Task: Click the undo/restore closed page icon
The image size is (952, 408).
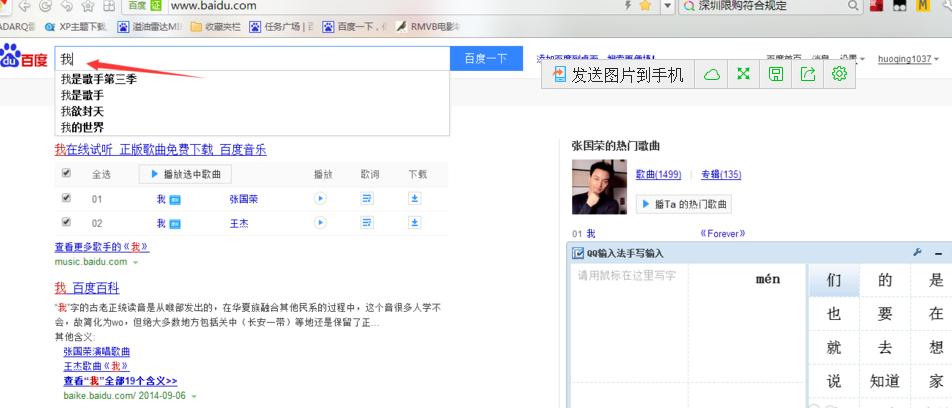Action: click(x=66, y=6)
